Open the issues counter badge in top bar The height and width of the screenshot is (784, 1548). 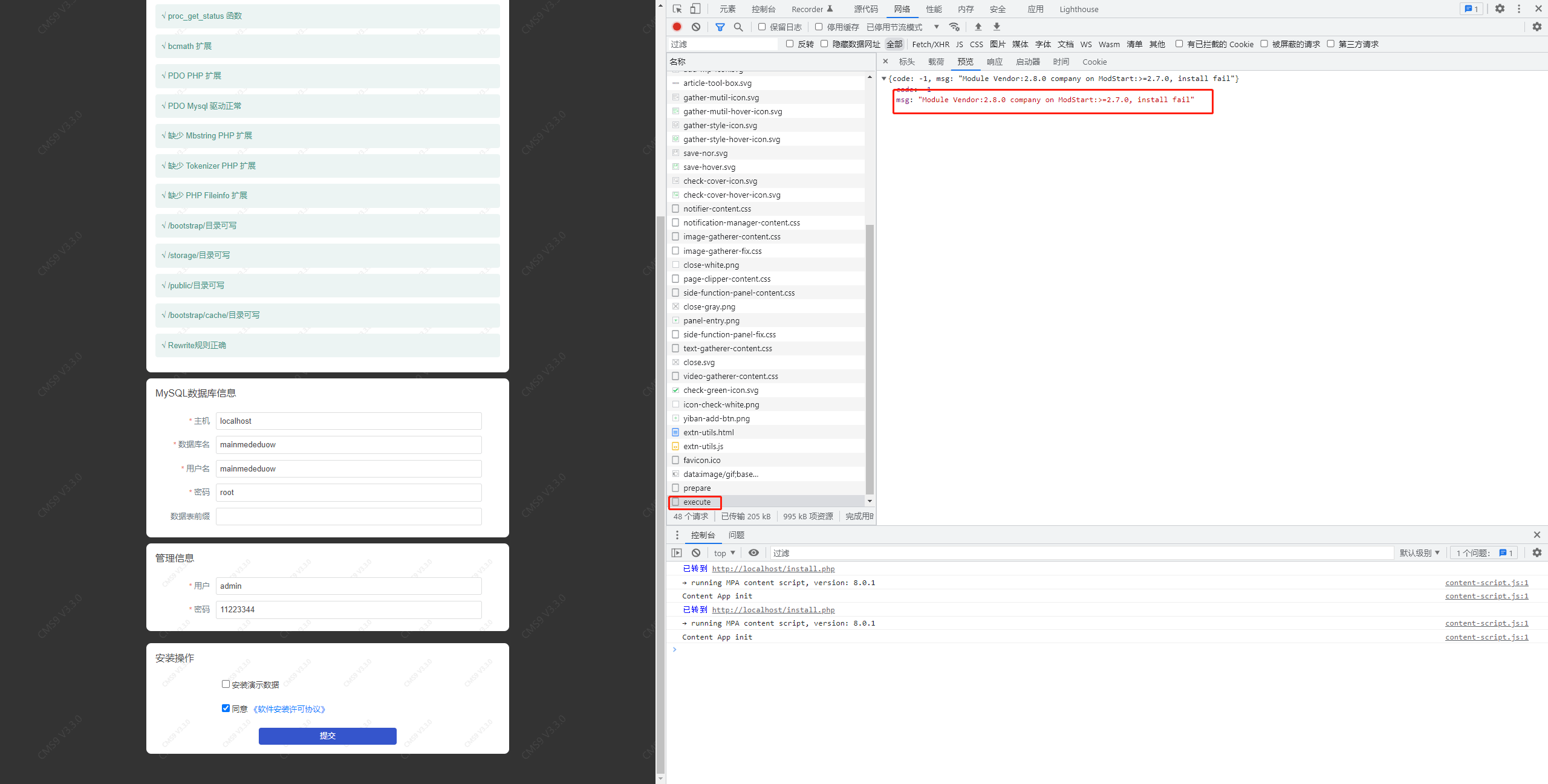(x=1471, y=9)
